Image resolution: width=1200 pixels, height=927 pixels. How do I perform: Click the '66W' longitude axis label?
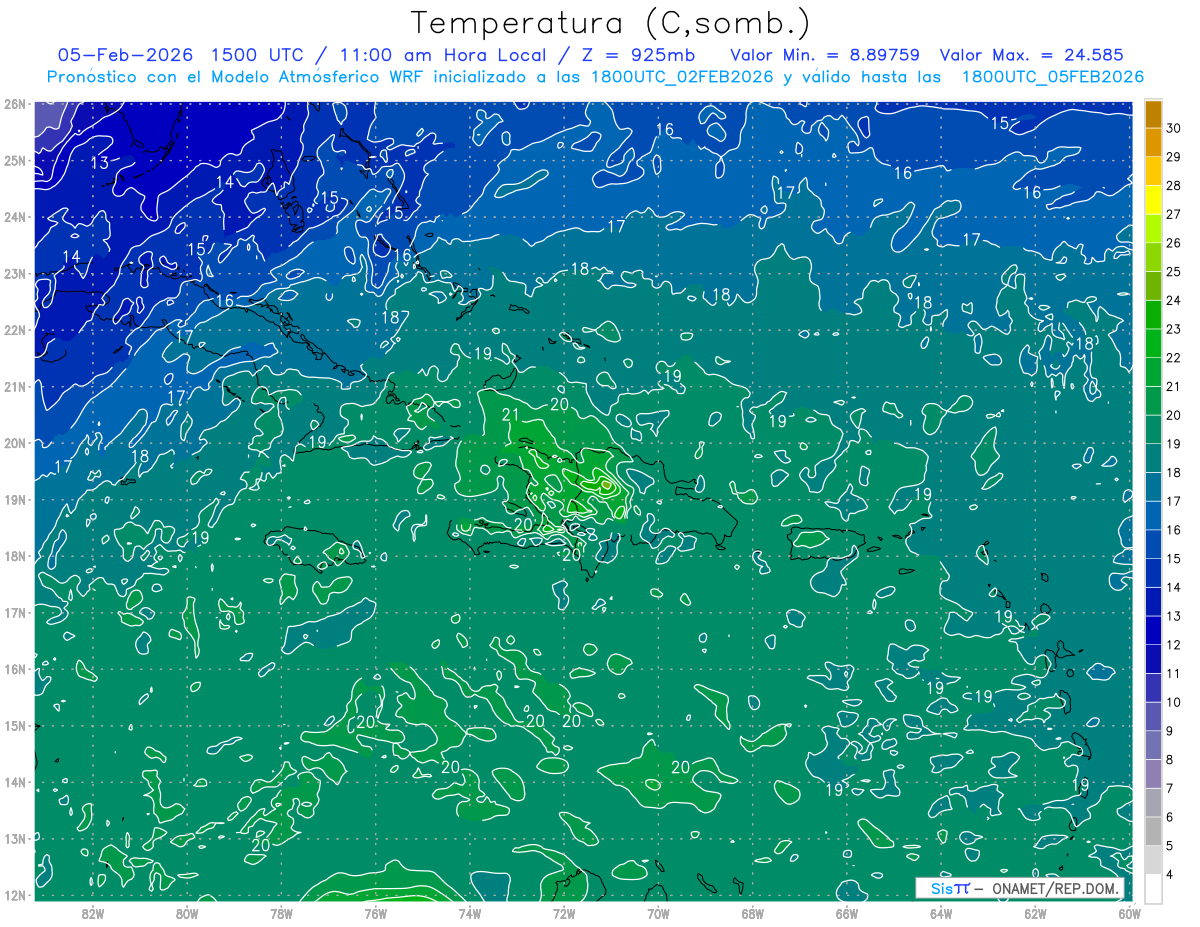click(x=847, y=913)
